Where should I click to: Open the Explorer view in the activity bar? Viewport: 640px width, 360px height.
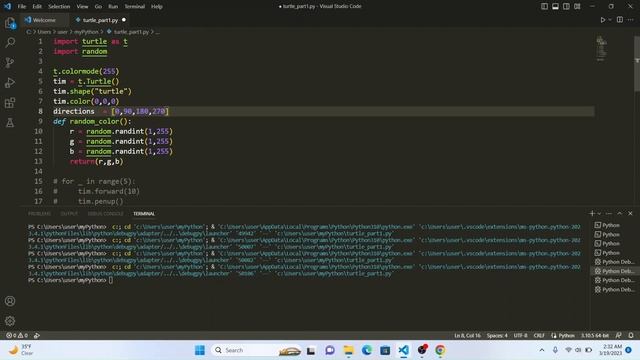[x=10, y=23]
